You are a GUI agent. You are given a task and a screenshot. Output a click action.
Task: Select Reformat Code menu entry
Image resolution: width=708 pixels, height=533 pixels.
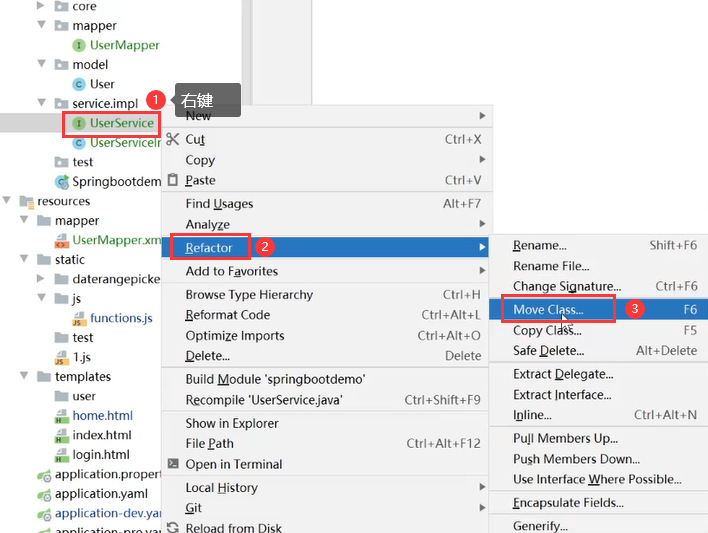click(x=325, y=315)
